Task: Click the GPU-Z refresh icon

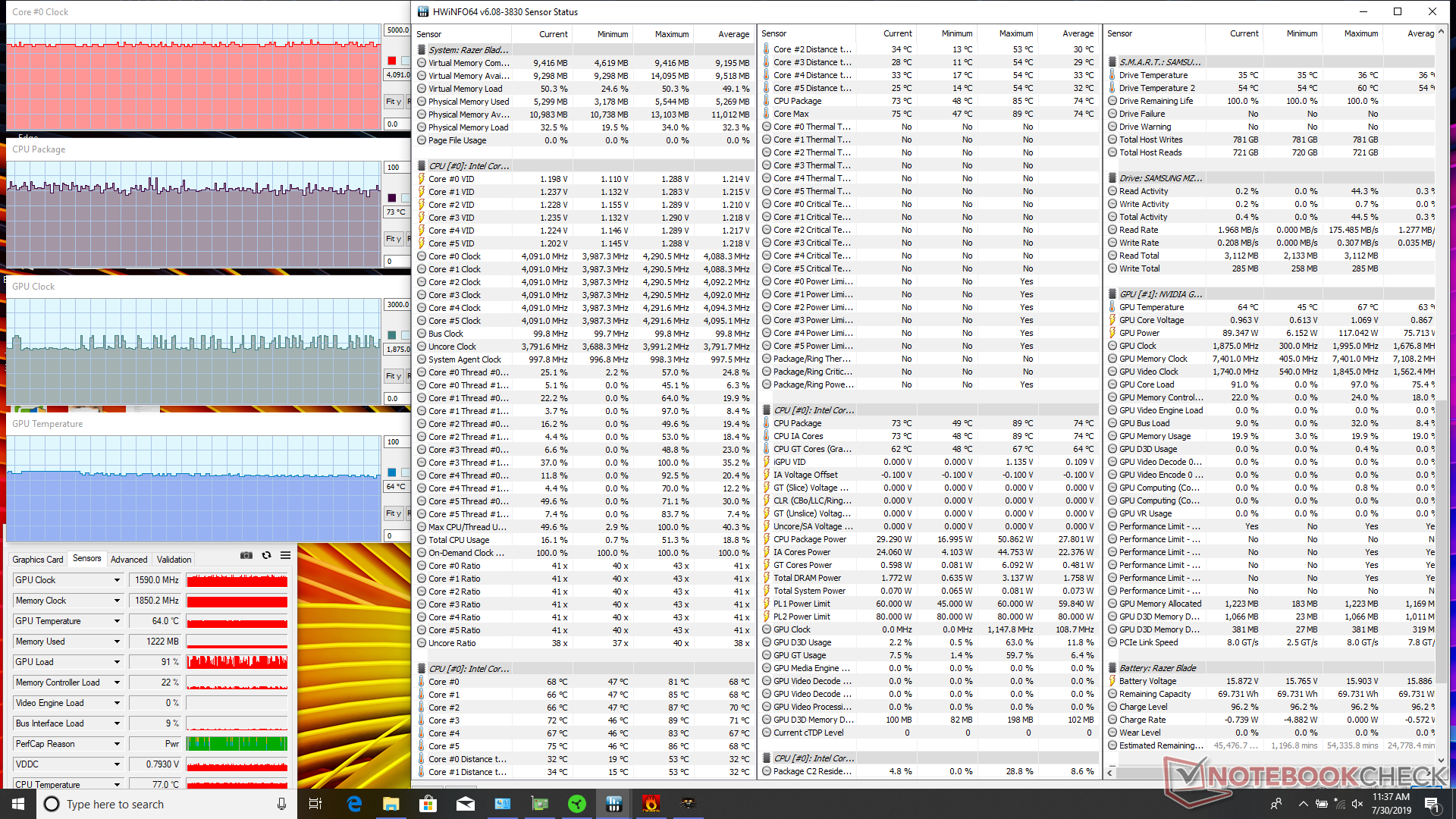Action: (x=266, y=556)
